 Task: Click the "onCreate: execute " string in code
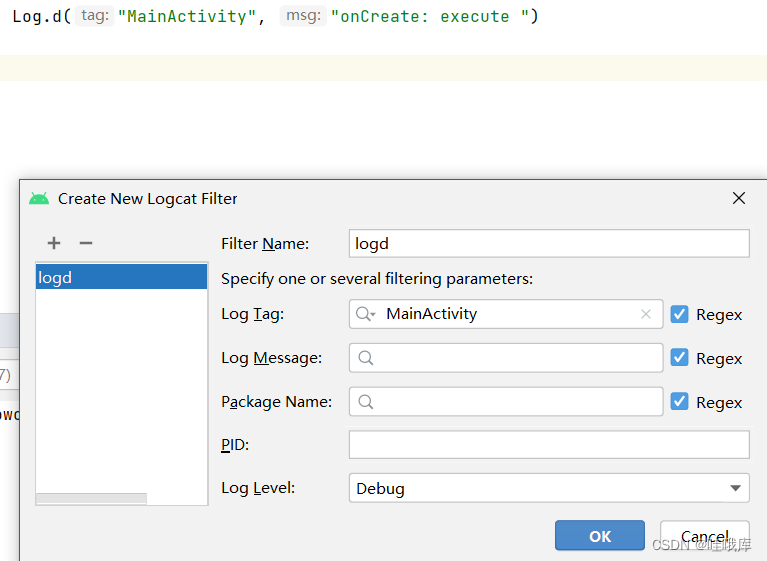(430, 17)
